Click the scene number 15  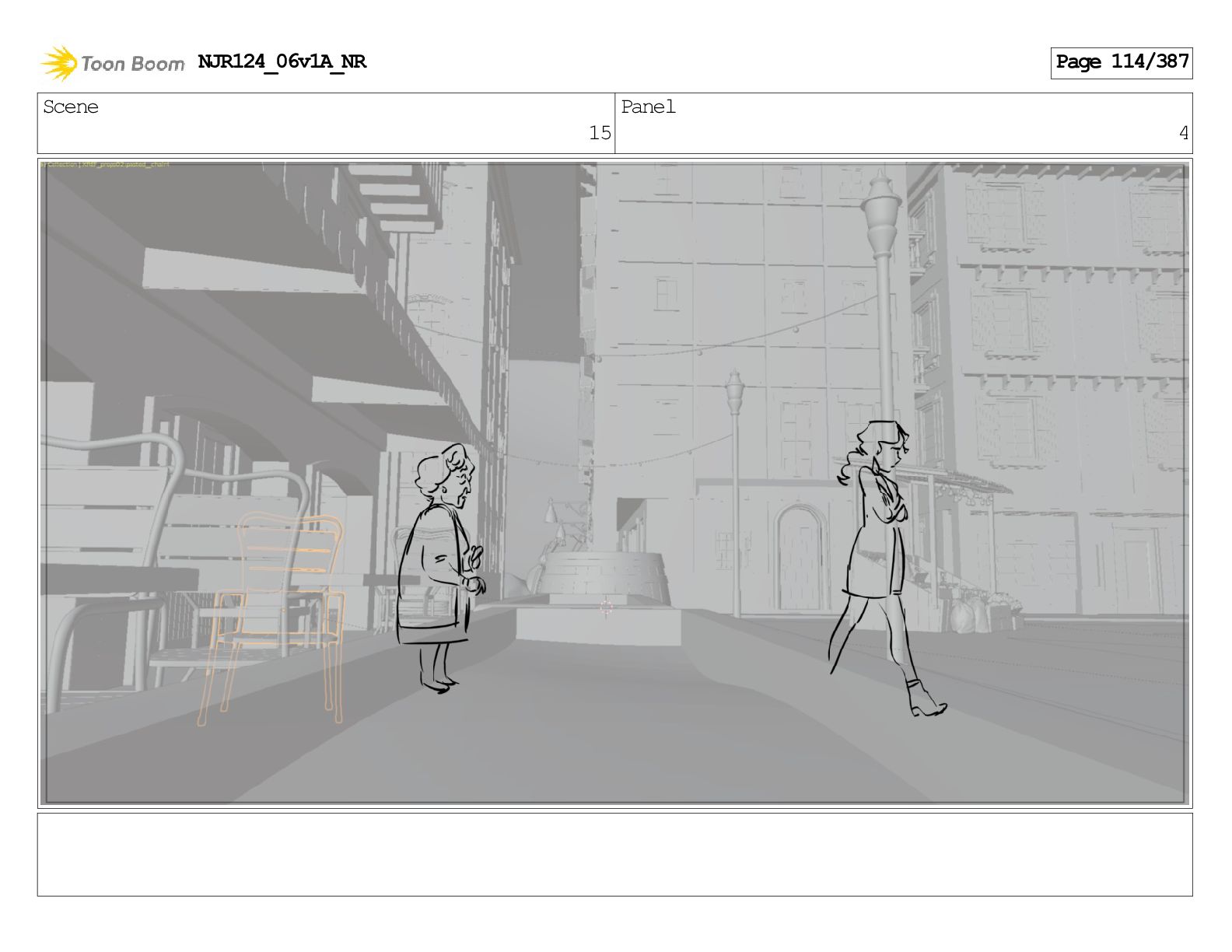click(600, 133)
